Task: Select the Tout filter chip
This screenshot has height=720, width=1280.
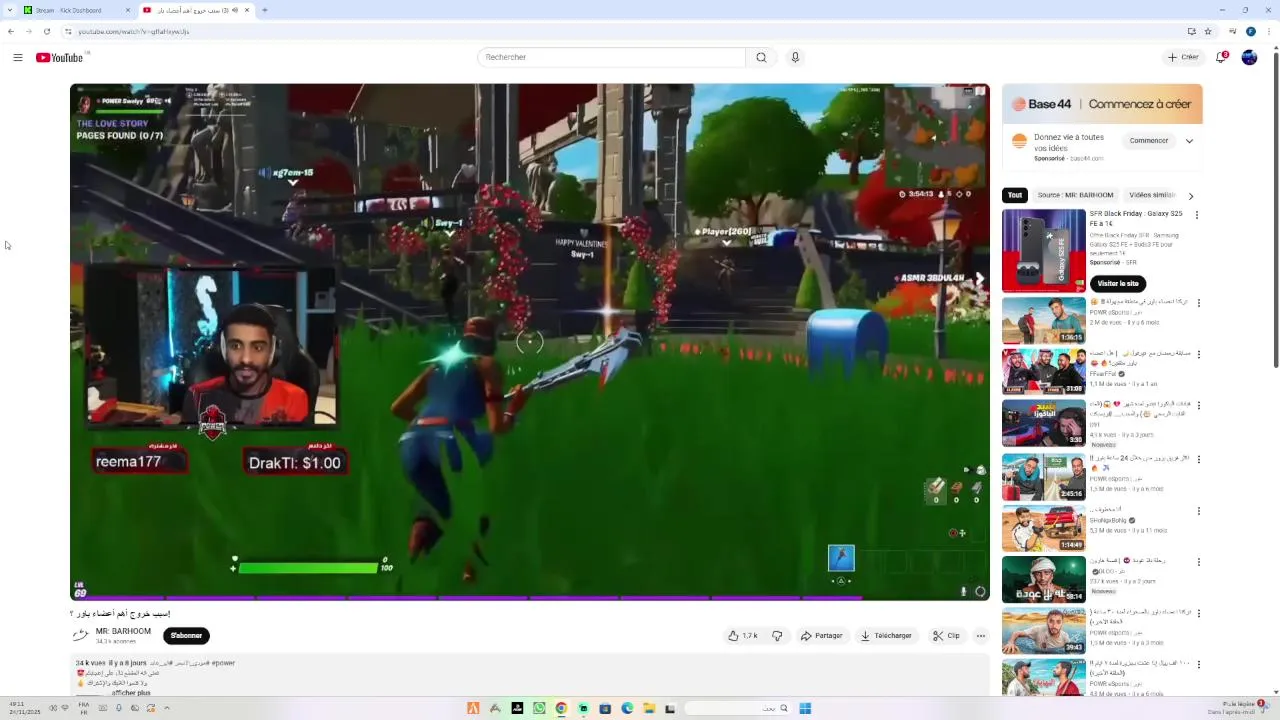Action: 1015,195
